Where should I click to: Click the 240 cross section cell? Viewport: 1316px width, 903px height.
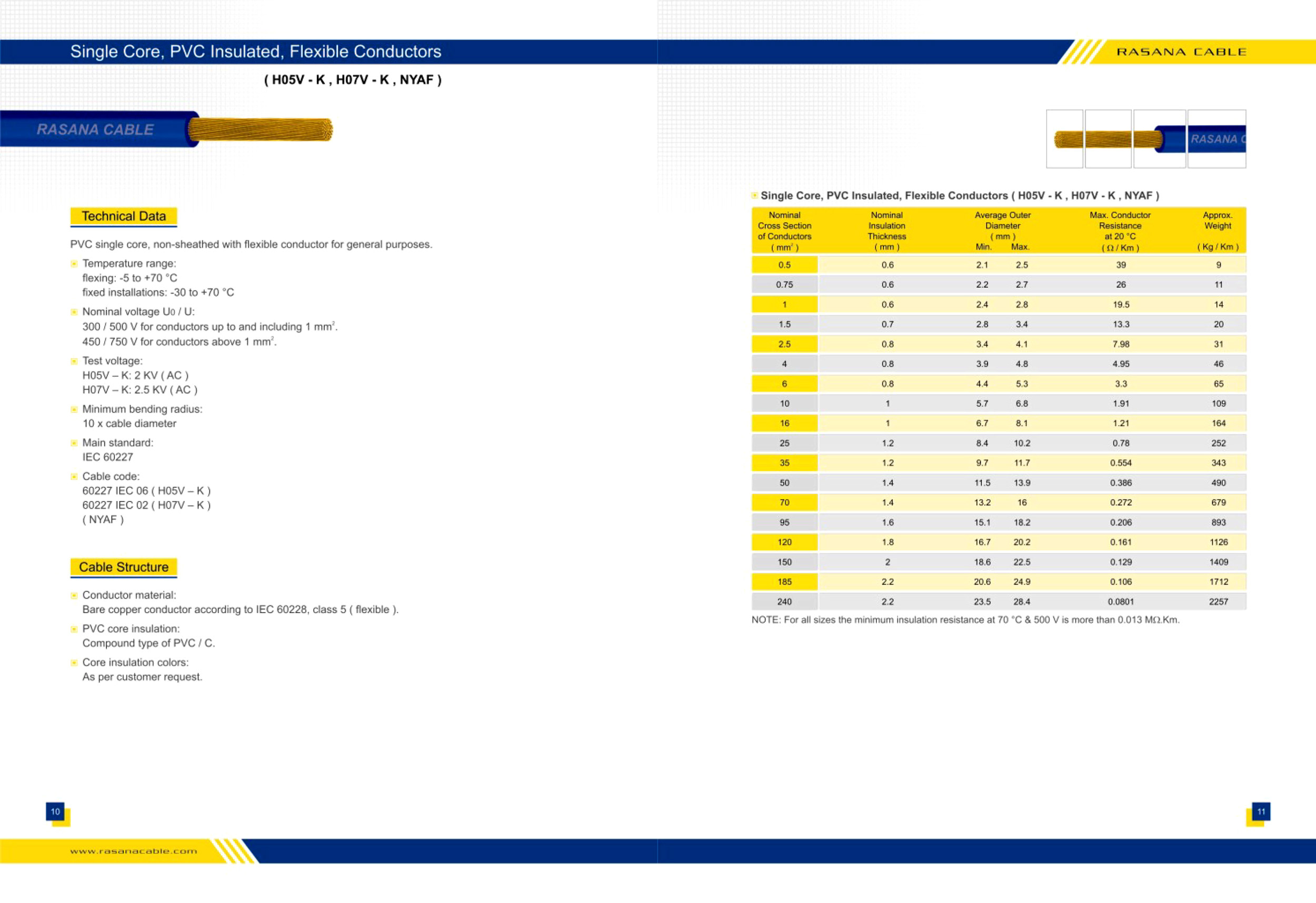click(784, 602)
